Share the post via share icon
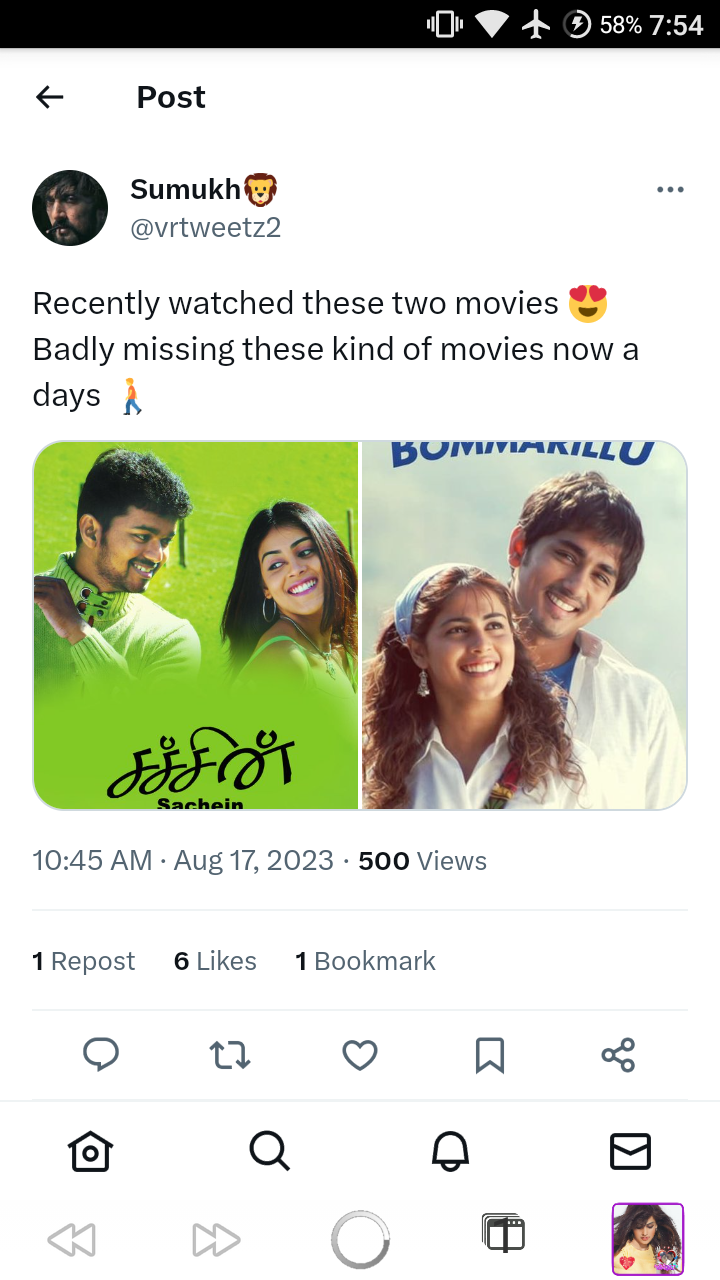 pos(618,1055)
